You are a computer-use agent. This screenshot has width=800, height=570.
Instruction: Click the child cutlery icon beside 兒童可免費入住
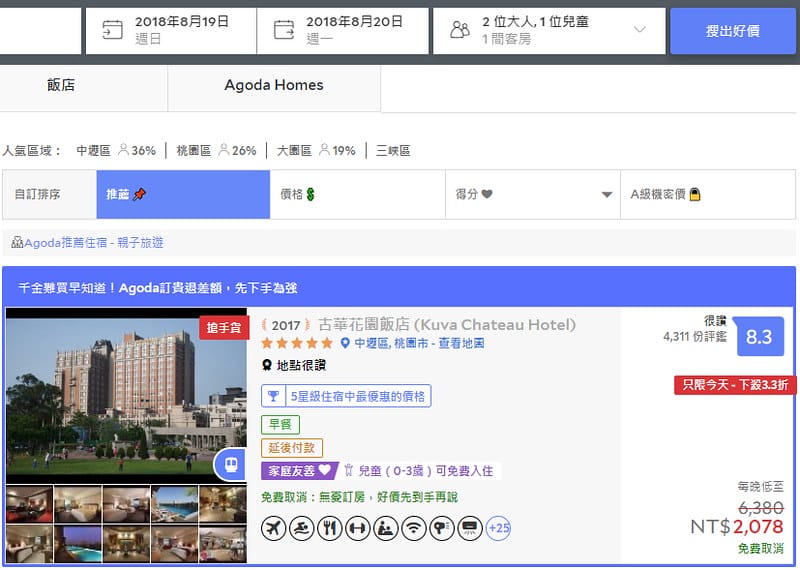click(348, 470)
